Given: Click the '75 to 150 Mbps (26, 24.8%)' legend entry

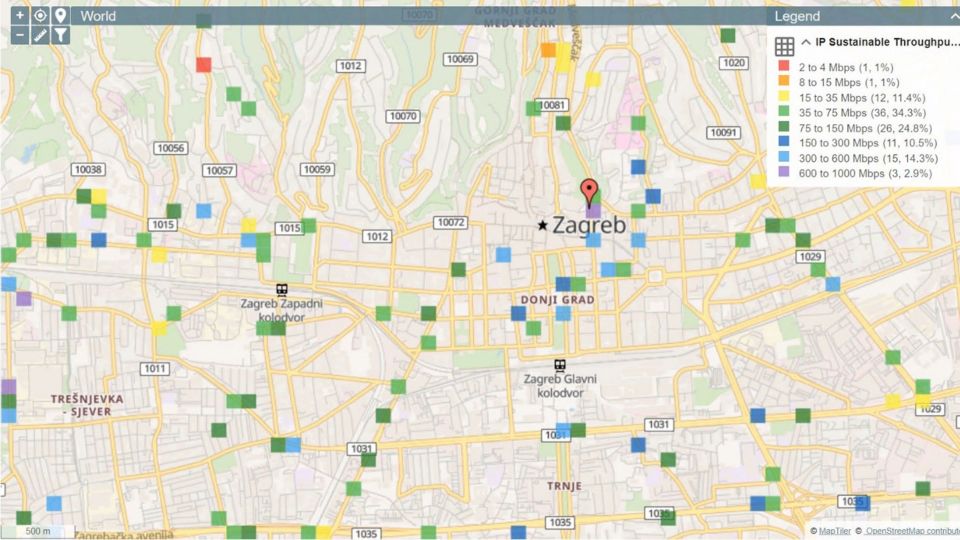Looking at the screenshot, I should pos(865,128).
